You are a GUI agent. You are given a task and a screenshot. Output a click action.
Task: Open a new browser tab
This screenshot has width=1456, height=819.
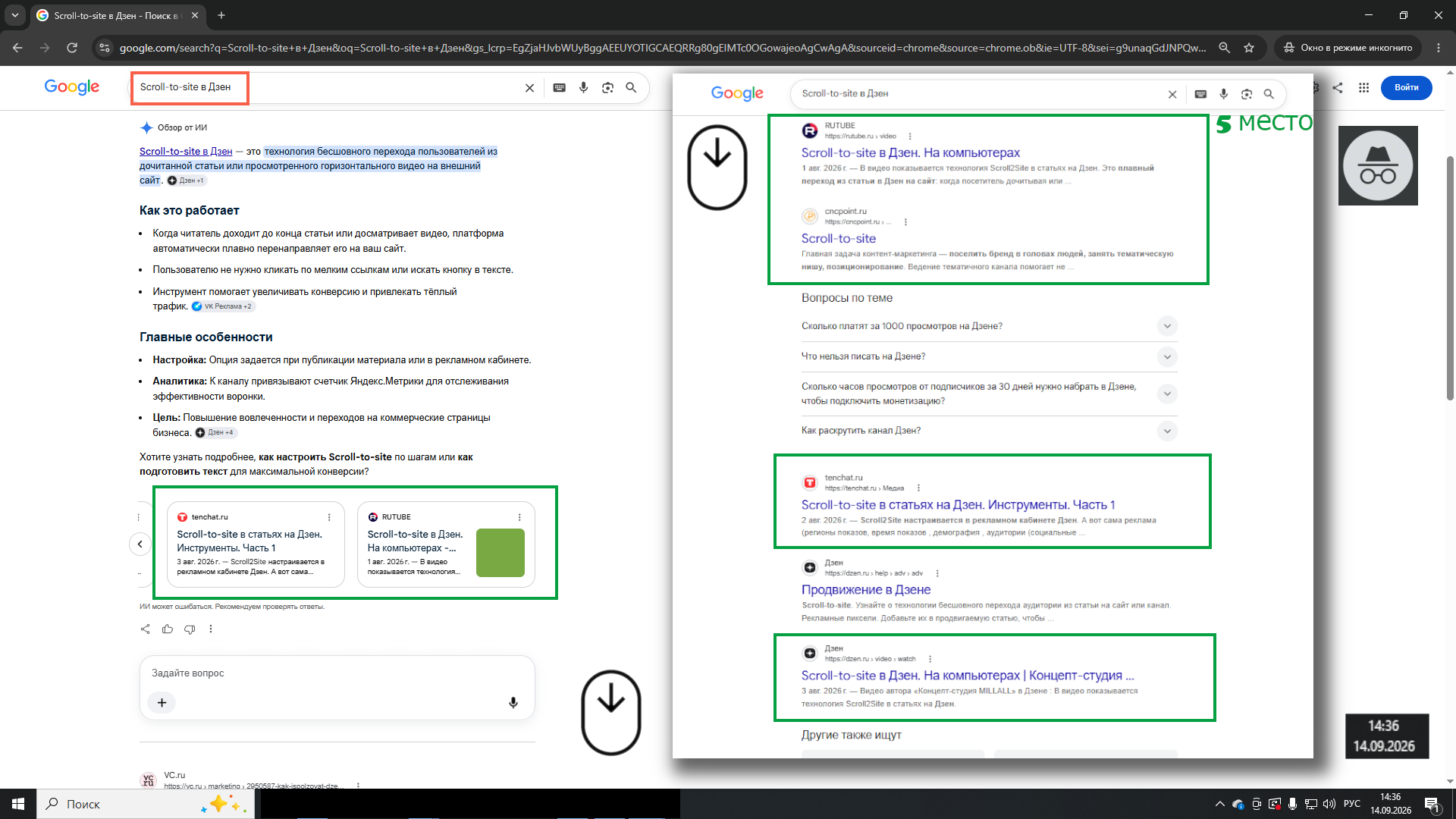(221, 15)
